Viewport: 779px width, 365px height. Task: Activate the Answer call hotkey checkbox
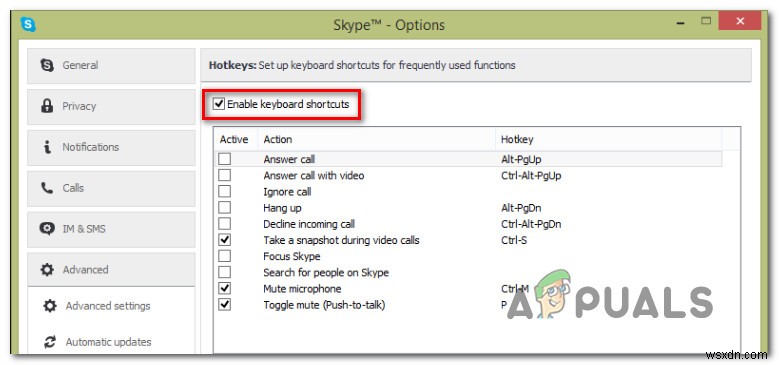[x=225, y=159]
